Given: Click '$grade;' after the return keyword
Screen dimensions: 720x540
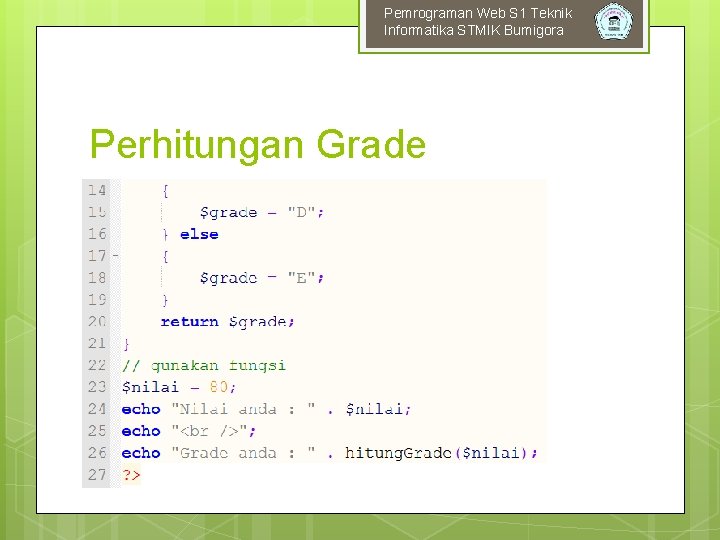Looking at the screenshot, I should tap(262, 322).
